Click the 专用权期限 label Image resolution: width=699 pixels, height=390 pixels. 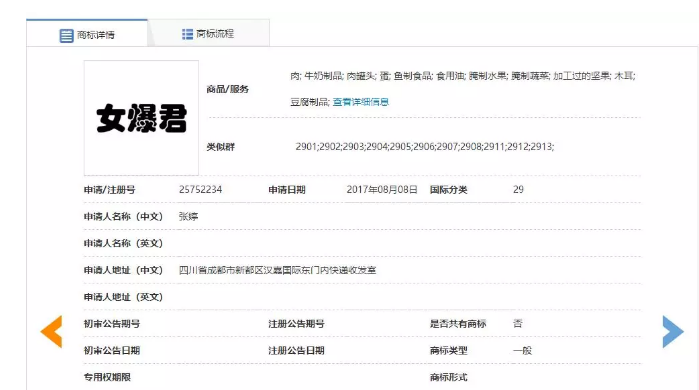point(107,378)
